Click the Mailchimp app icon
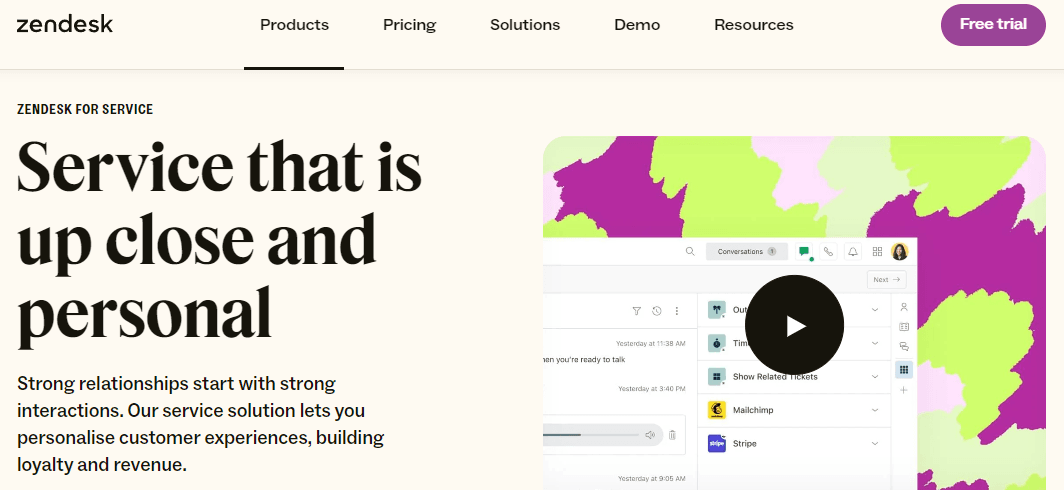Screen dimensions: 1064x490 716,410
